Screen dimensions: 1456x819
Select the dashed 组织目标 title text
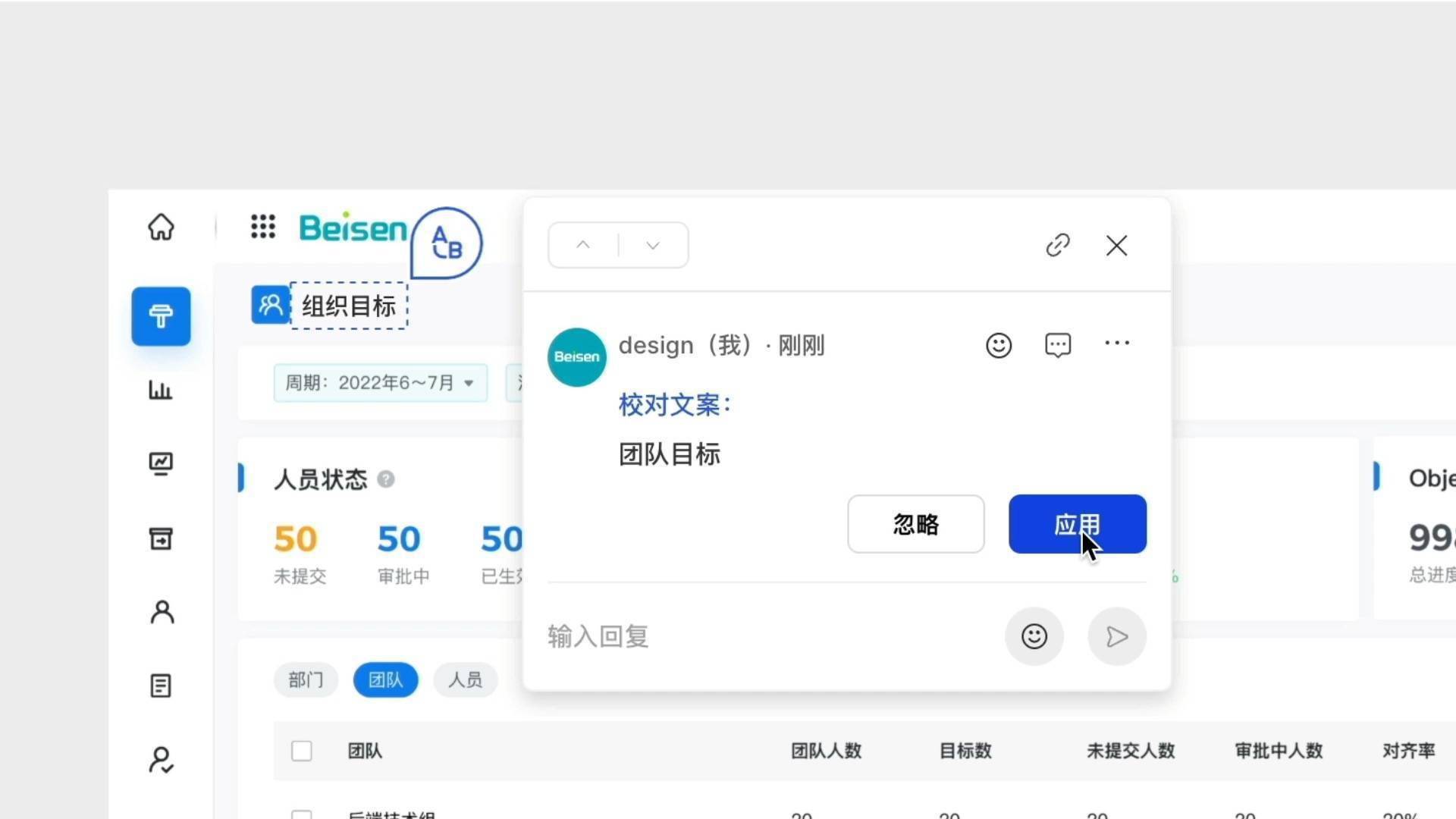(349, 306)
